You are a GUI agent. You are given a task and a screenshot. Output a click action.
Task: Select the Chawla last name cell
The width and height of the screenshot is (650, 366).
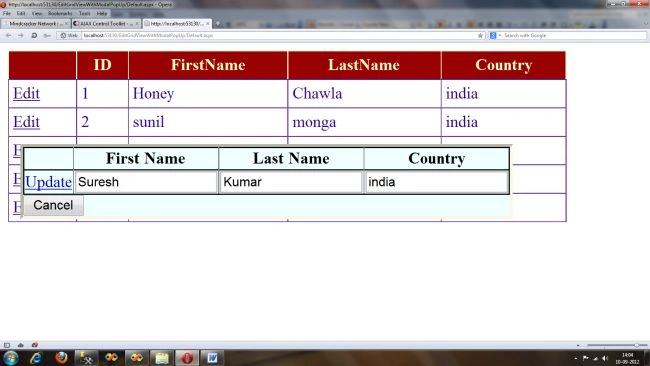click(364, 94)
